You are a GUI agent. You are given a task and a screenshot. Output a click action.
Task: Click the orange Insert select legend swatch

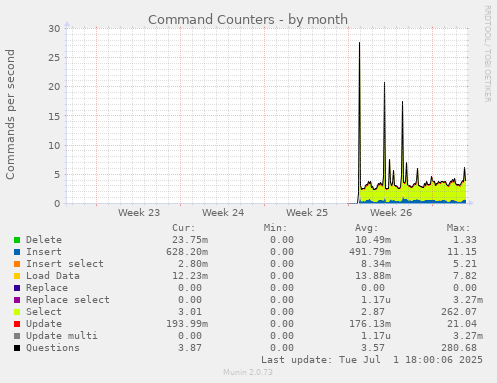tap(17, 264)
